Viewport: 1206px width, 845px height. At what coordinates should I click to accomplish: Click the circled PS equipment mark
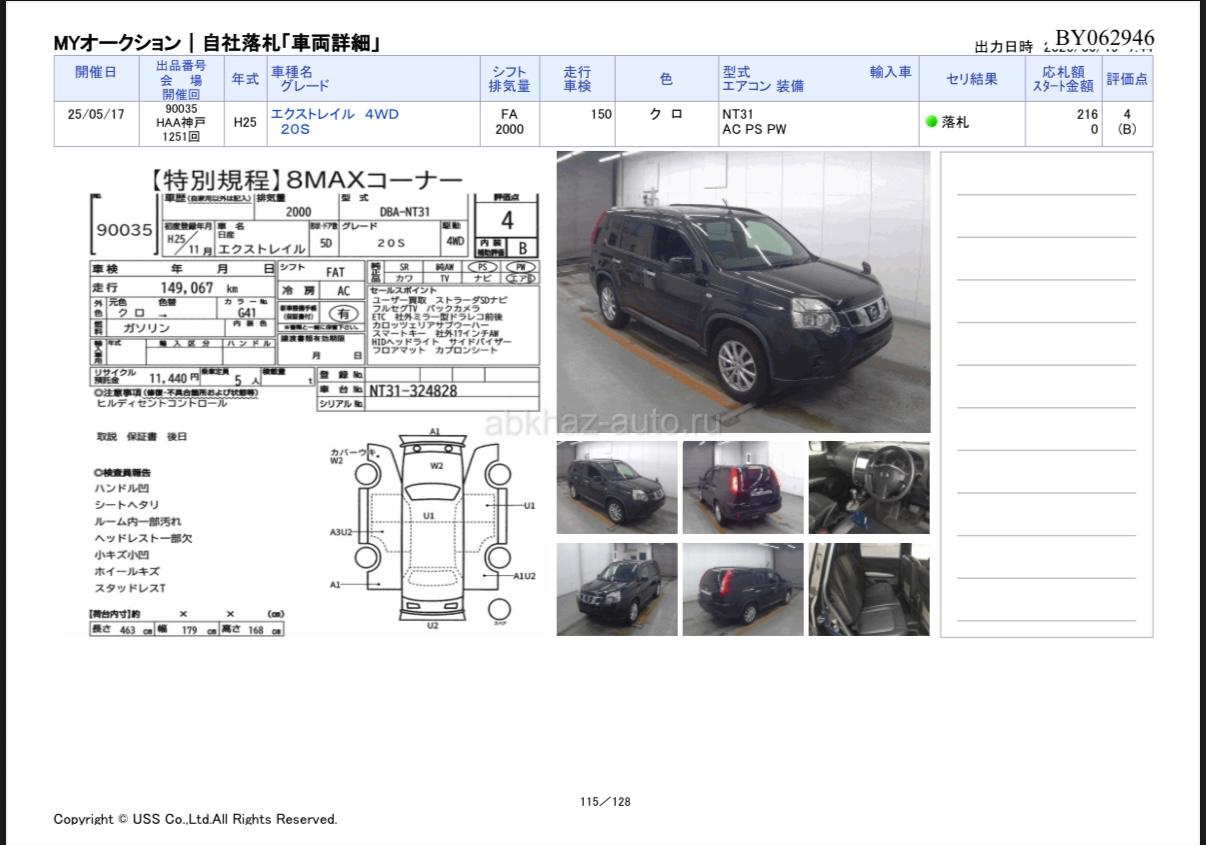point(483,268)
